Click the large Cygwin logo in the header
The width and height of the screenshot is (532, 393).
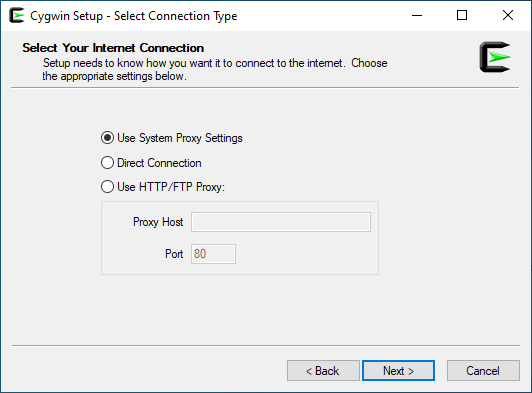(x=495, y=57)
